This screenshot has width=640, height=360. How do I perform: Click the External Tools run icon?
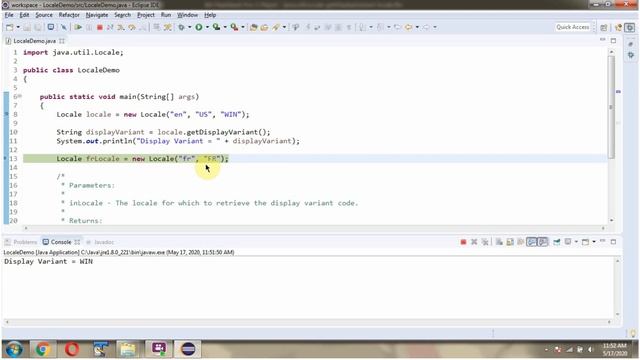[x=234, y=27]
